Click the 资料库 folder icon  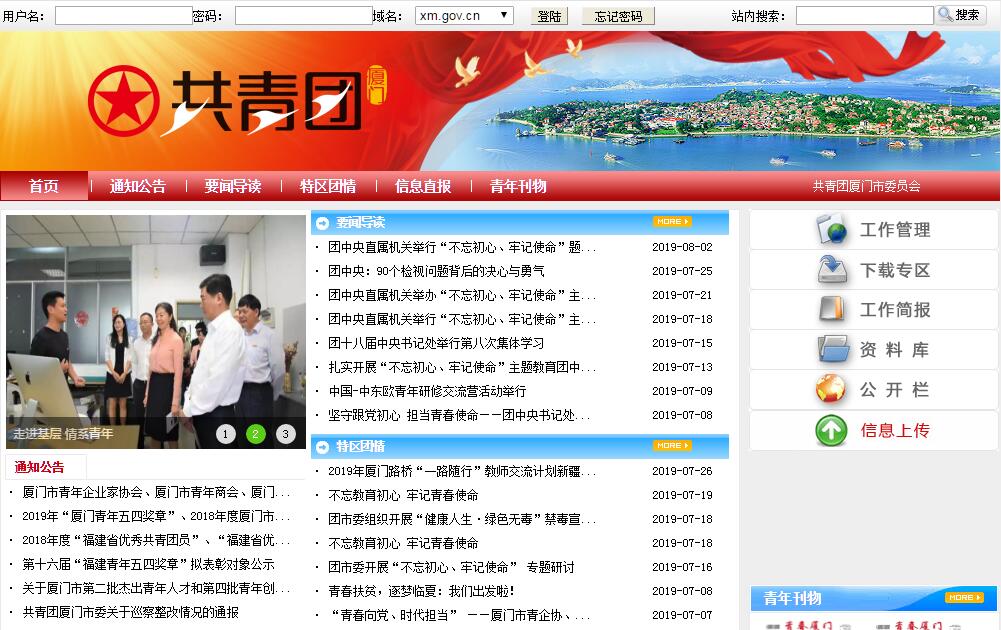pos(832,350)
